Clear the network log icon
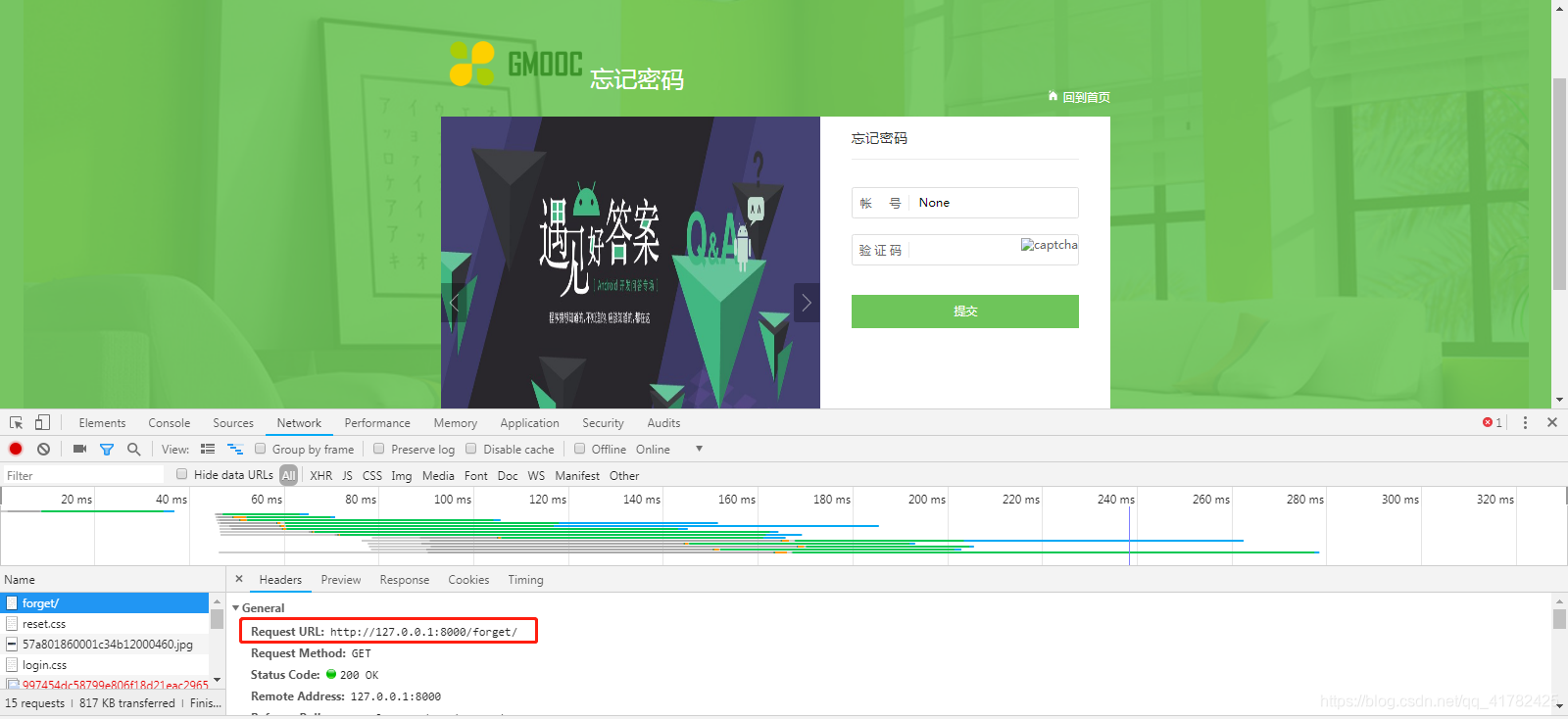 click(43, 450)
